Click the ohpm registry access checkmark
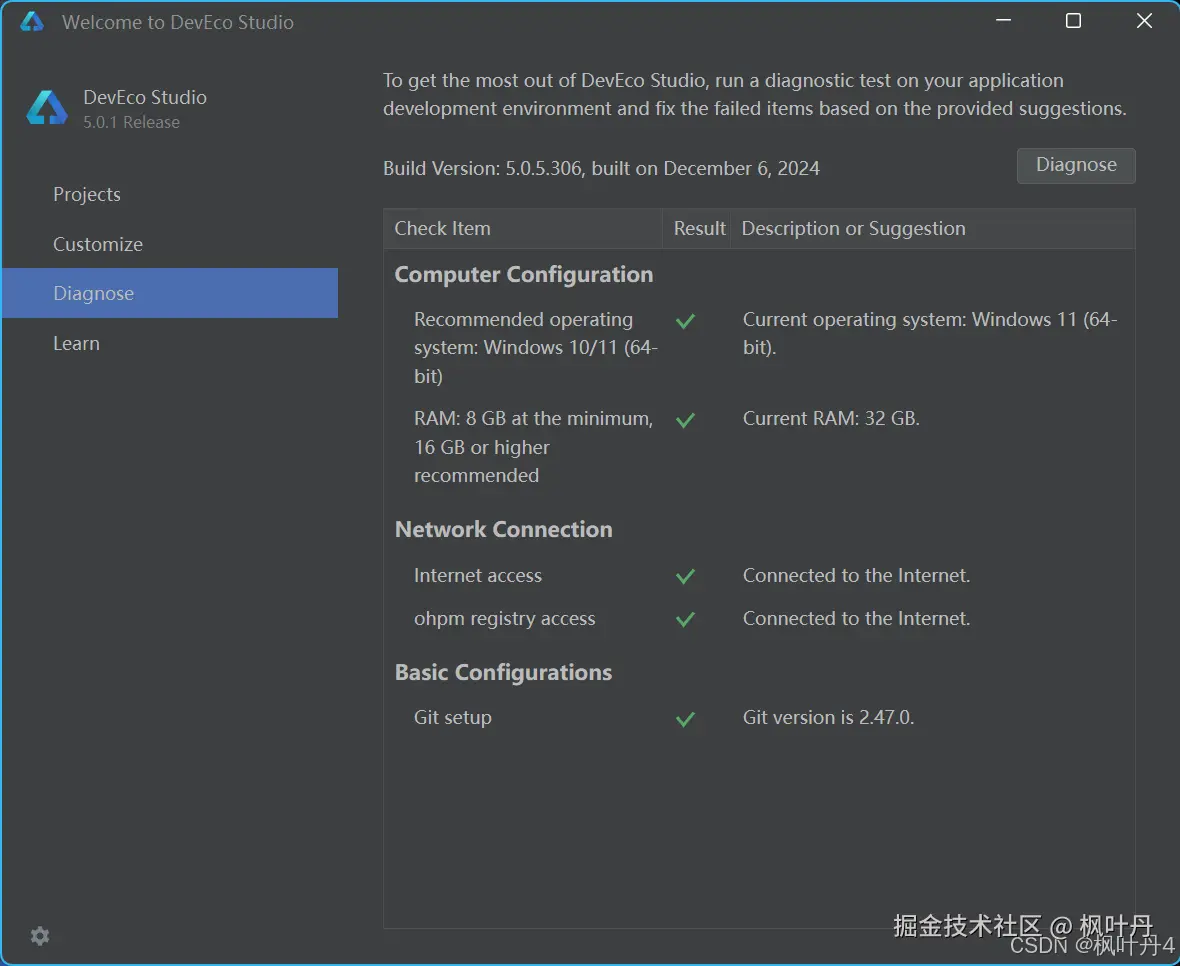Viewport: 1180px width, 966px height. pos(685,620)
